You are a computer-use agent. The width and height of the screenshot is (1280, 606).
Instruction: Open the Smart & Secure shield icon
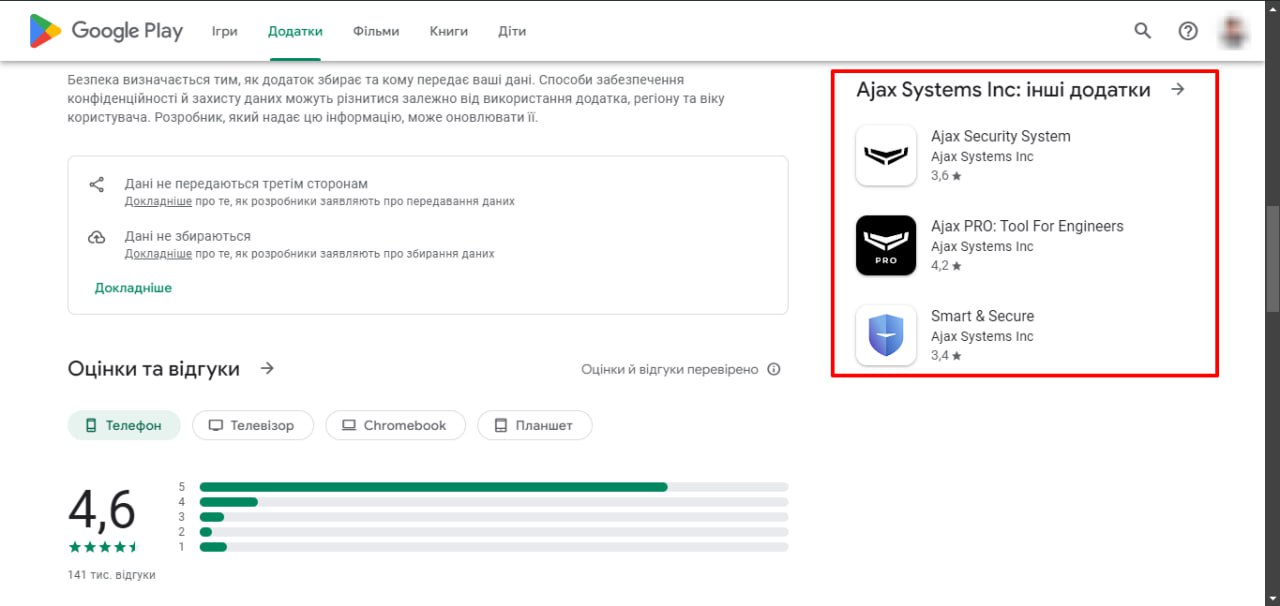pos(886,335)
